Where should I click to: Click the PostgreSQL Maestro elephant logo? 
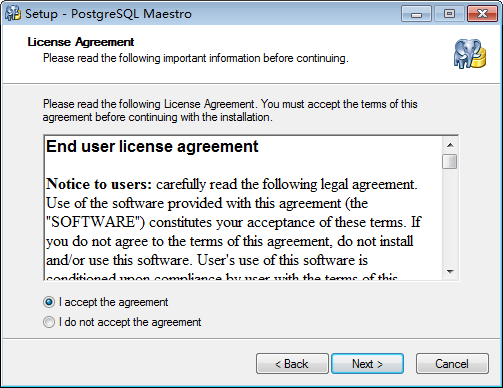[470, 54]
